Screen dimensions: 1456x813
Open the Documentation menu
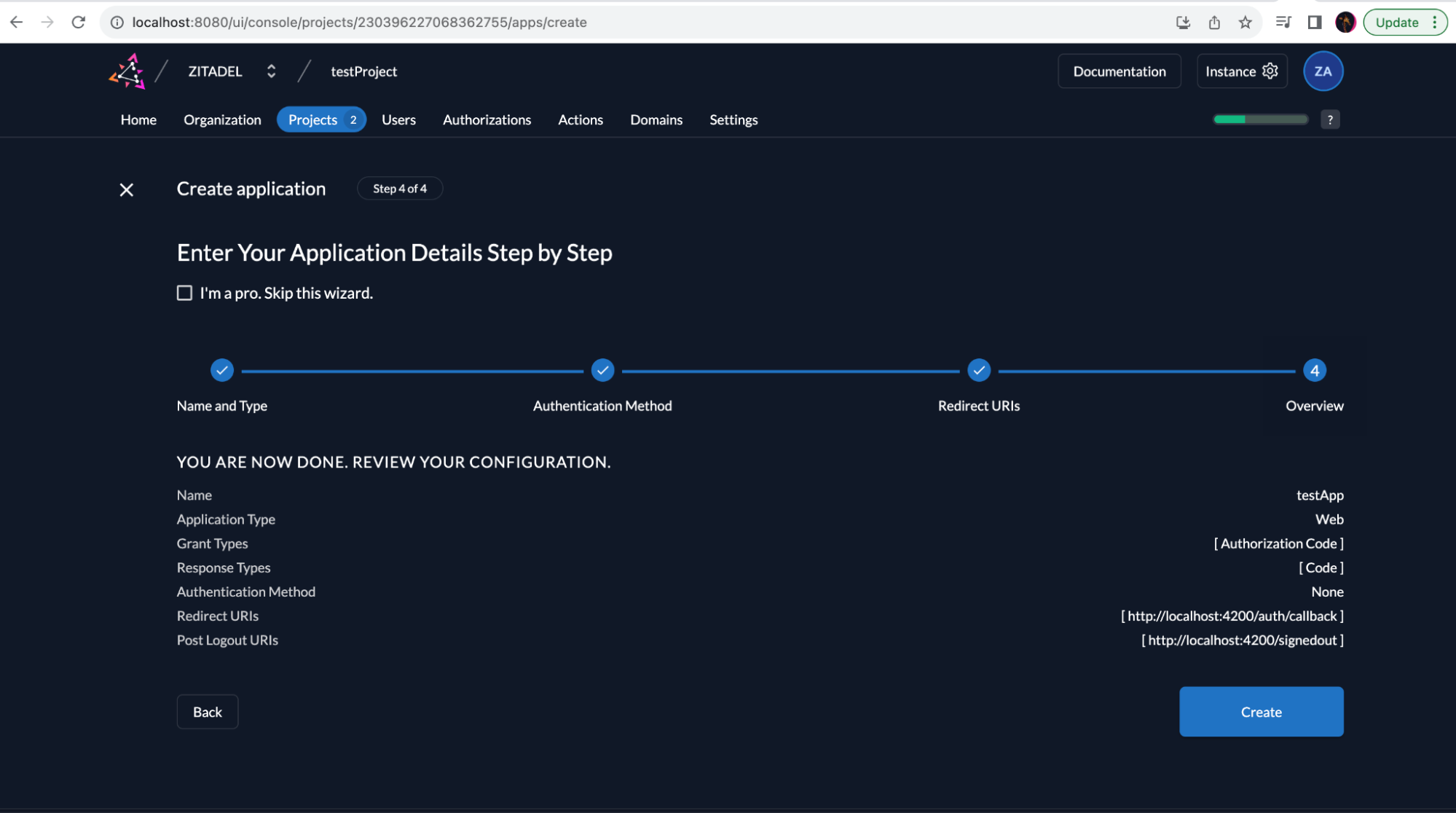[x=1119, y=70]
